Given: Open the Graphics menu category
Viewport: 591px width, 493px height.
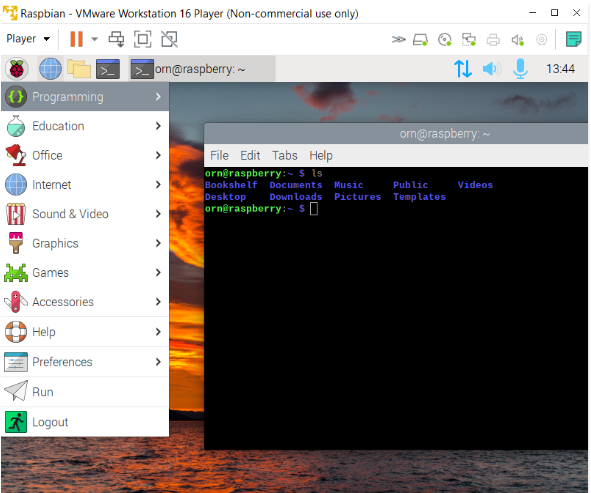Looking at the screenshot, I should point(85,243).
